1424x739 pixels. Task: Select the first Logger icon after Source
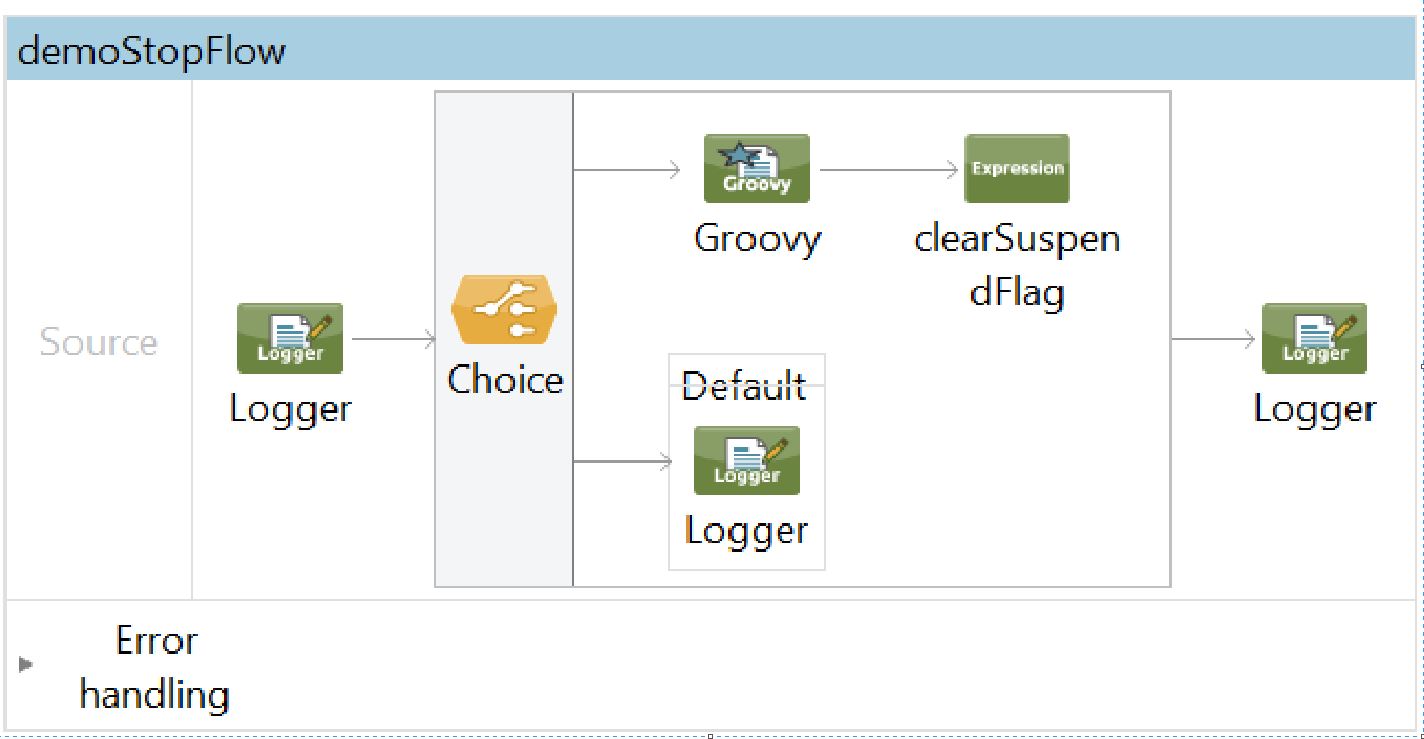pyautogui.click(x=290, y=338)
